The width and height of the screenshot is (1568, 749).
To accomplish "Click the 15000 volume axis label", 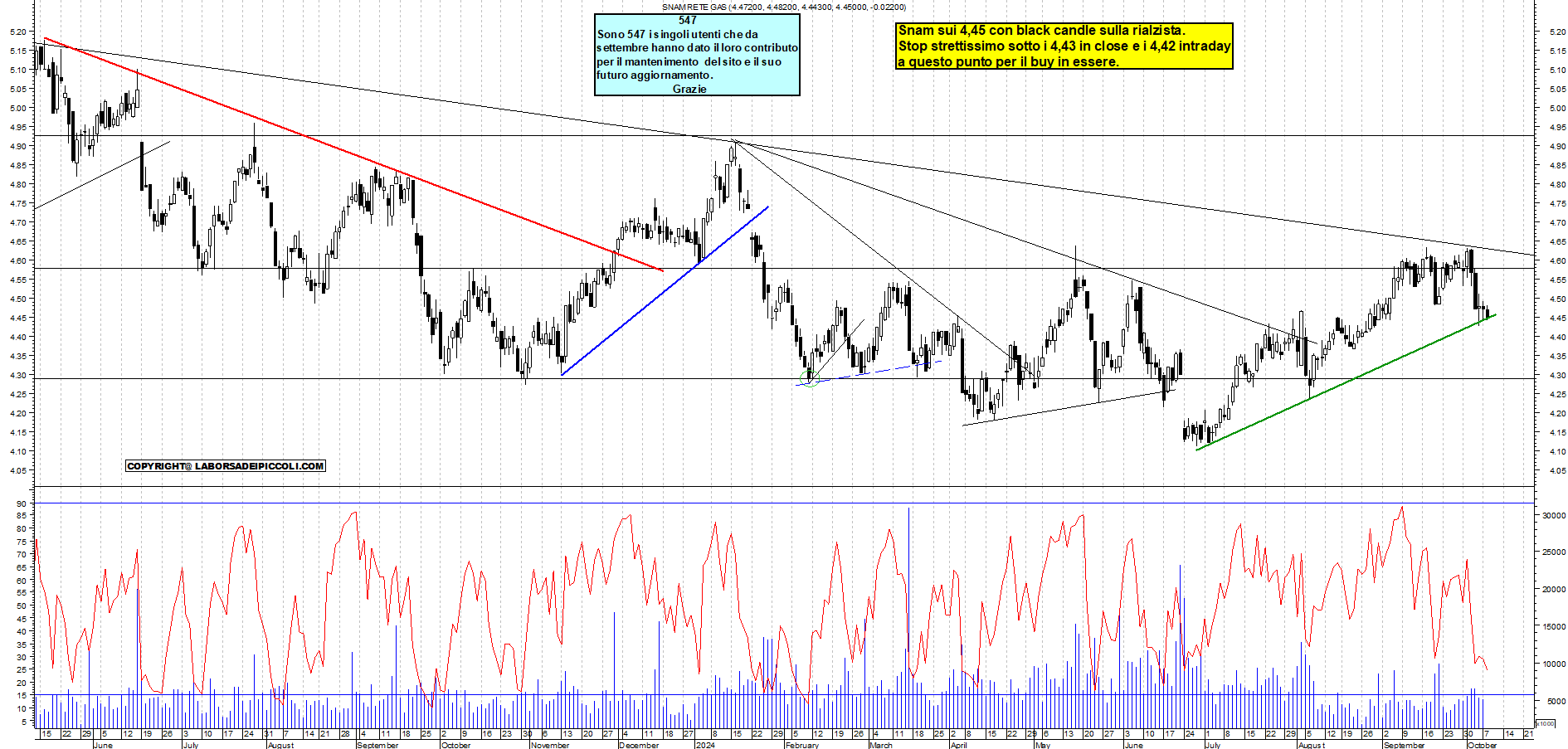I will click(1554, 626).
